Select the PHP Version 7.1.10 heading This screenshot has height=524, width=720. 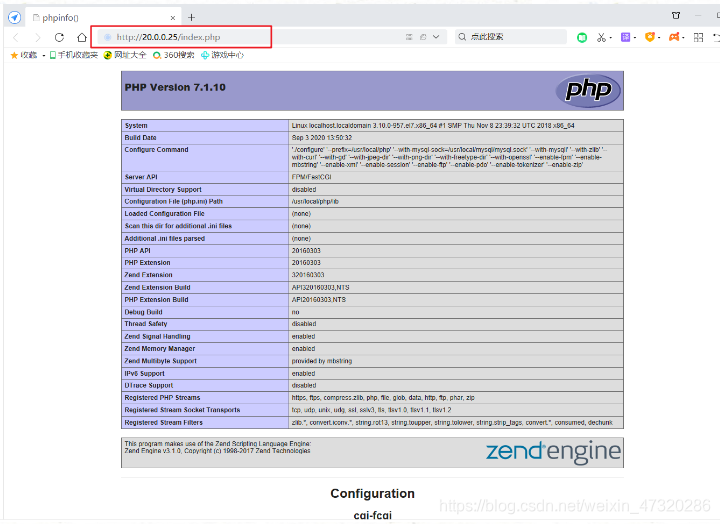175,87
